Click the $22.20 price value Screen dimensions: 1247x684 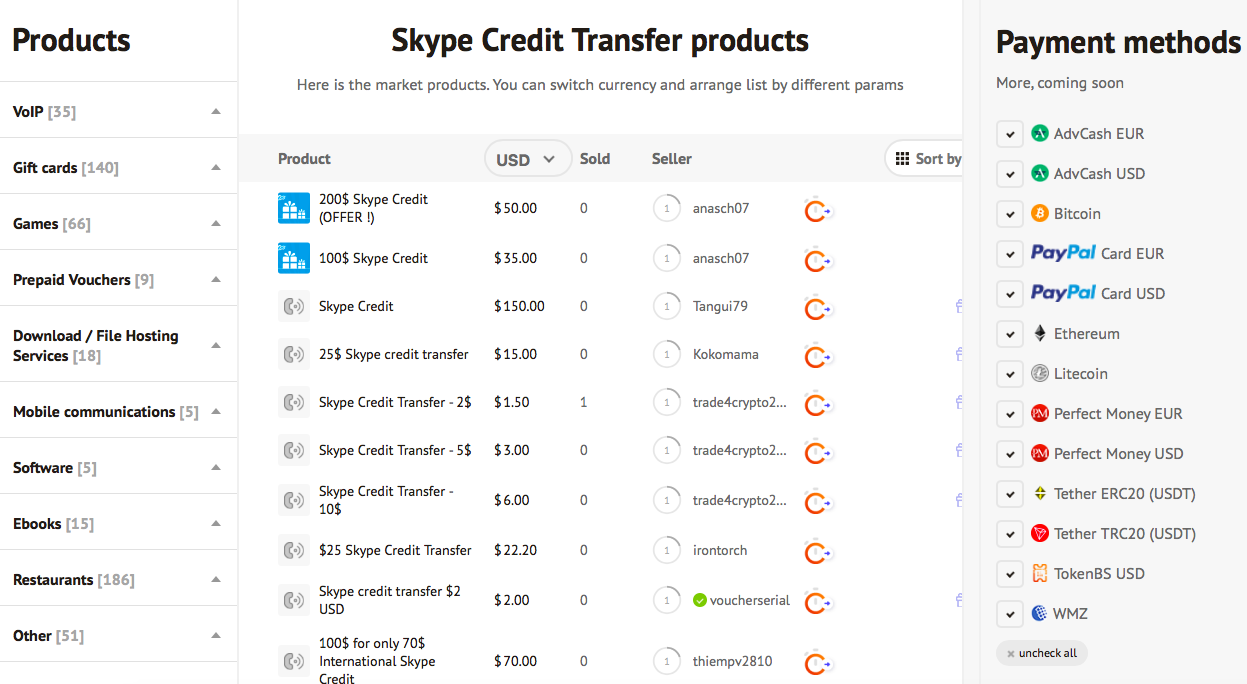(516, 550)
